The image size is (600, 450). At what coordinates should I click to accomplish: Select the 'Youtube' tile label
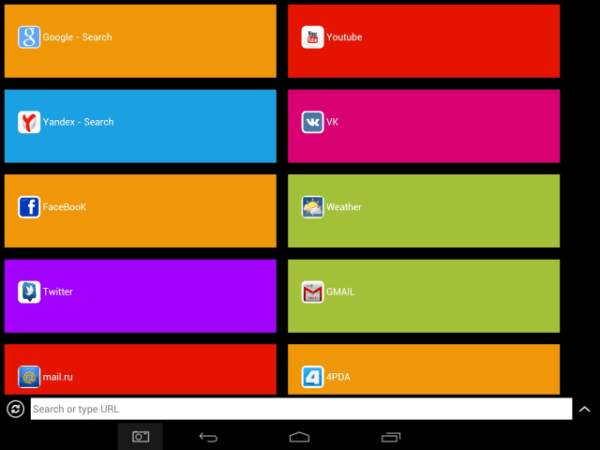click(344, 37)
